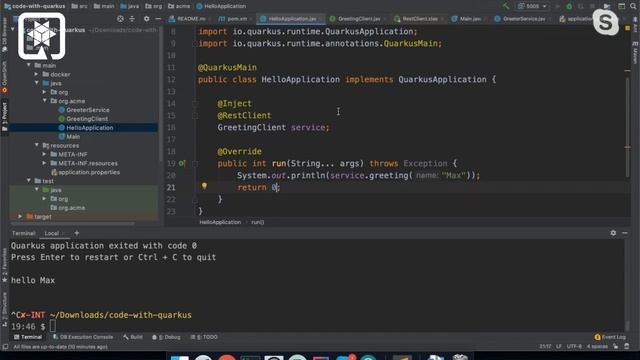
Task: Click UTF-8 encoding in status bar
Action: coord(574,347)
